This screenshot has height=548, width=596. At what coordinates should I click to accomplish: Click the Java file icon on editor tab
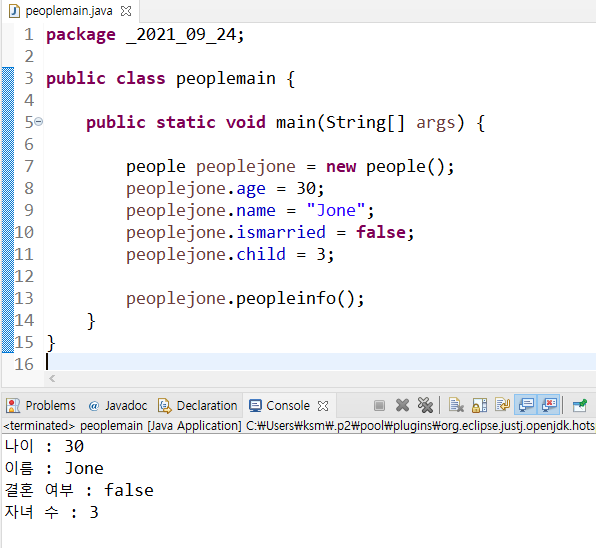[x=14, y=11]
